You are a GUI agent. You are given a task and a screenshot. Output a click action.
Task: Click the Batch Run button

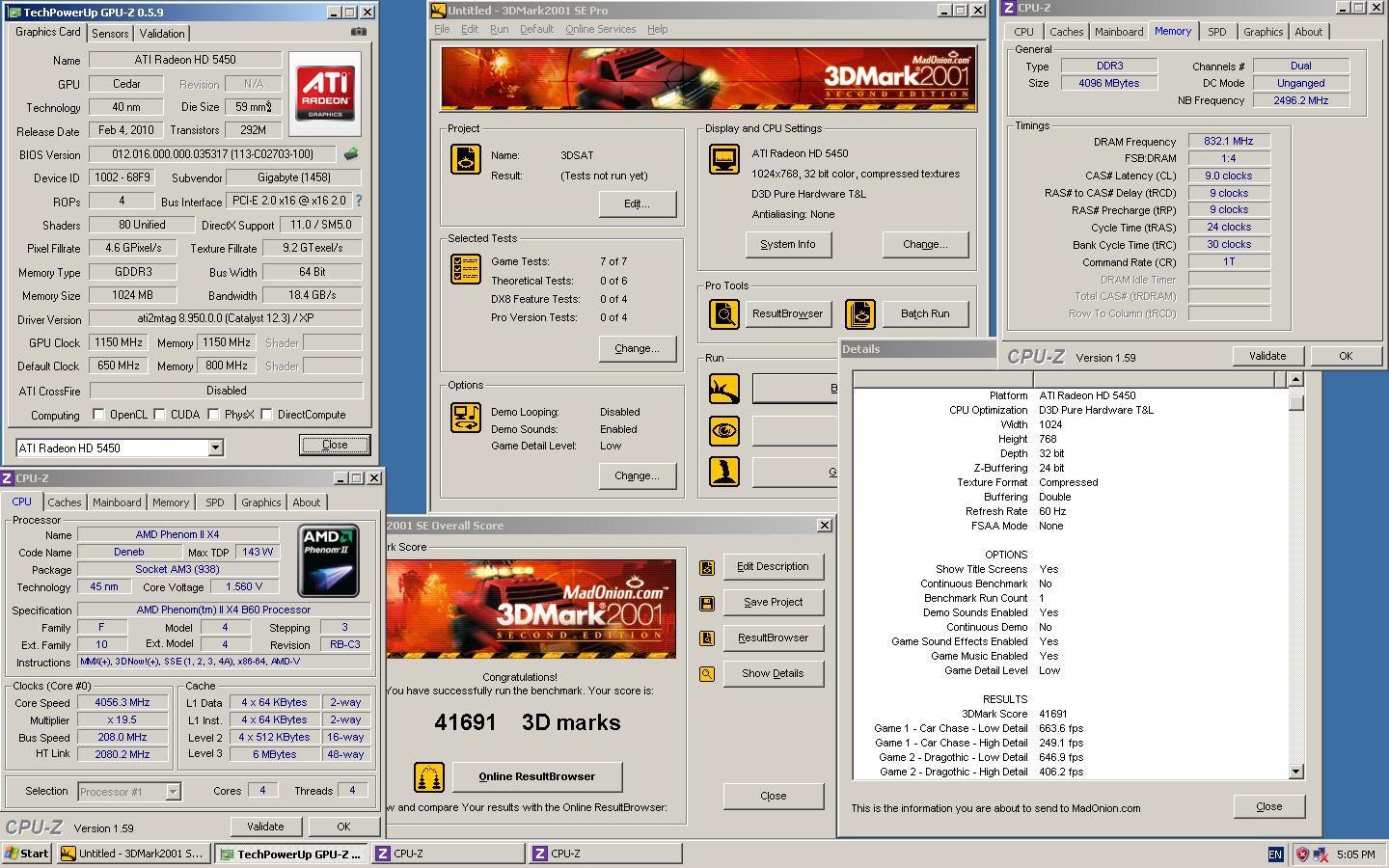tap(925, 313)
